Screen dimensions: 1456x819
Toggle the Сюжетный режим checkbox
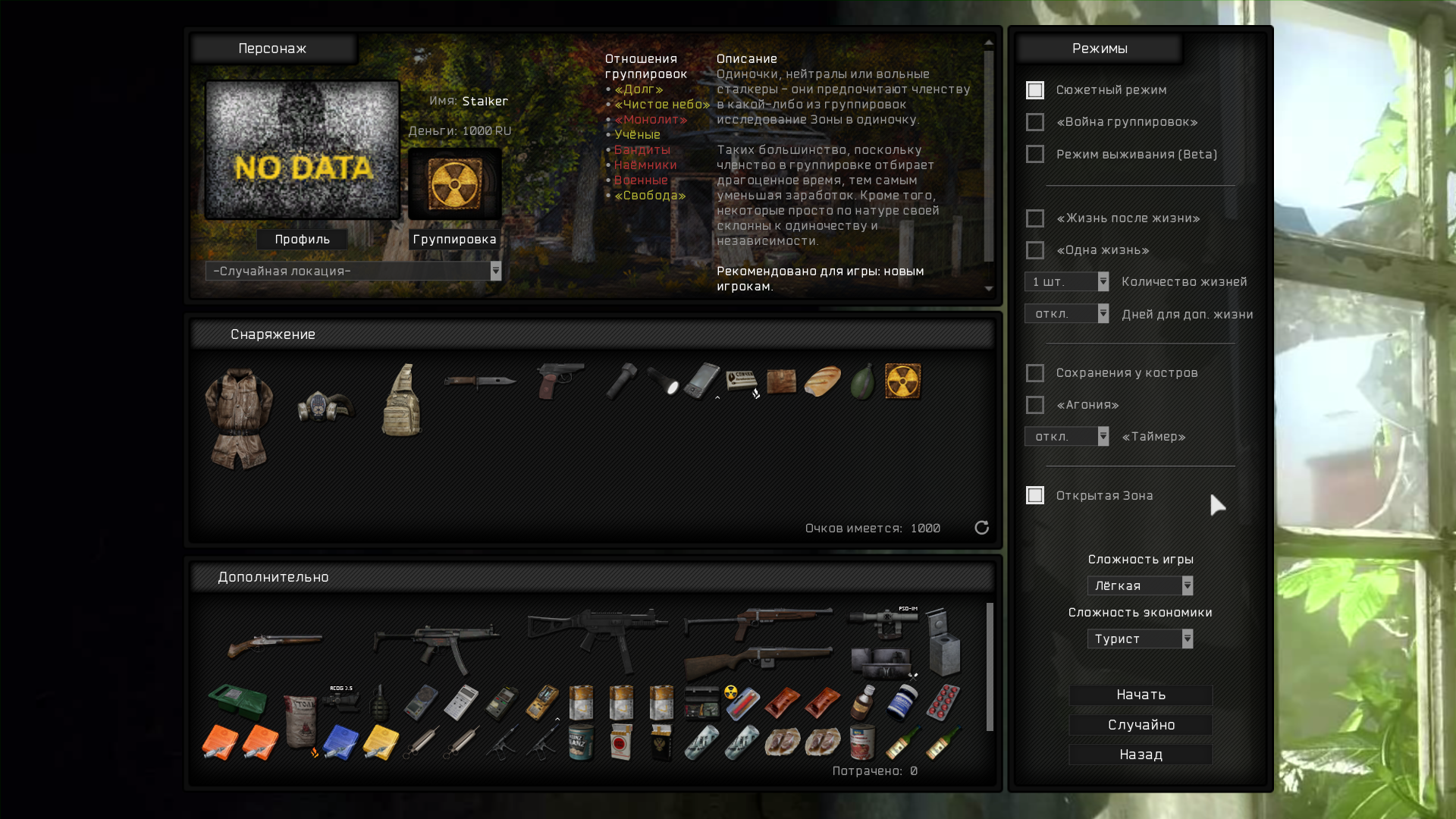click(1034, 90)
